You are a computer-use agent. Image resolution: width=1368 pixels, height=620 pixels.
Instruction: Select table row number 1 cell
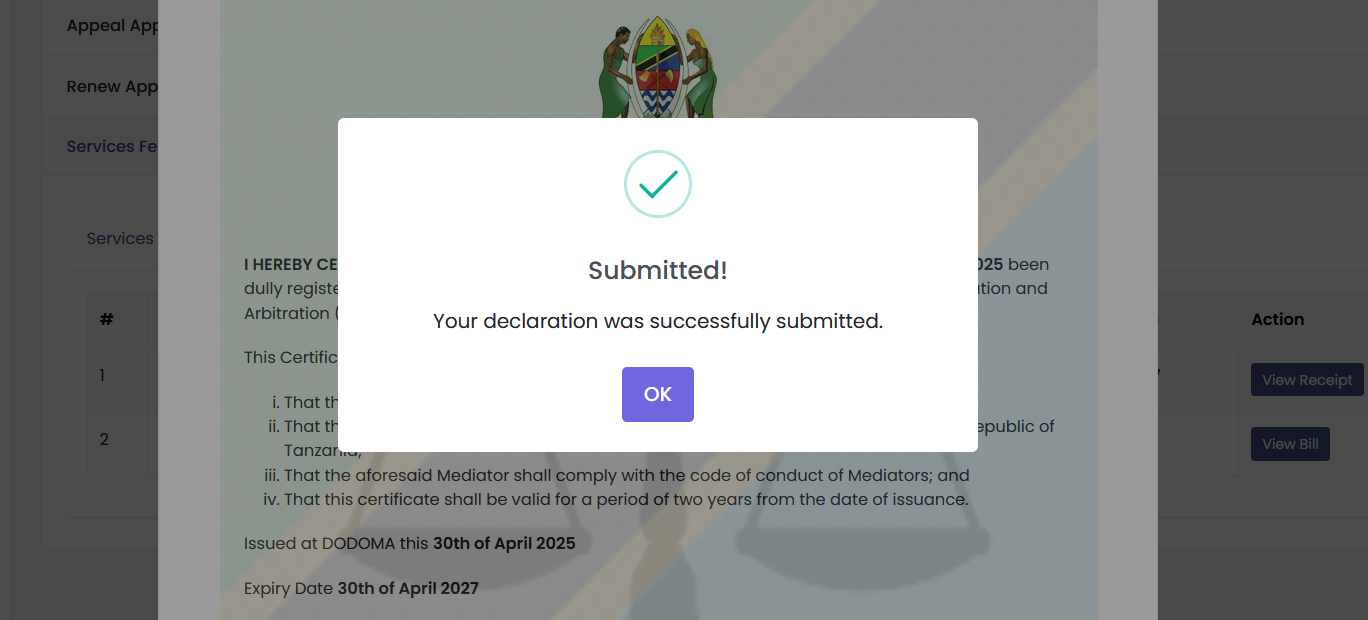[x=103, y=376]
